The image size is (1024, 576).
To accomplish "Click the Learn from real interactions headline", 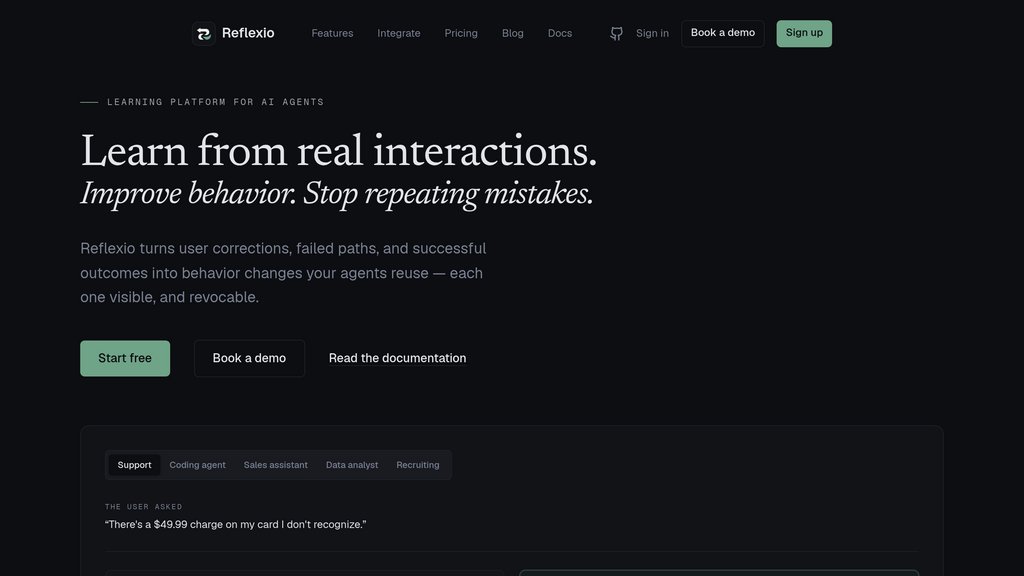I will pyautogui.click(x=338, y=152).
